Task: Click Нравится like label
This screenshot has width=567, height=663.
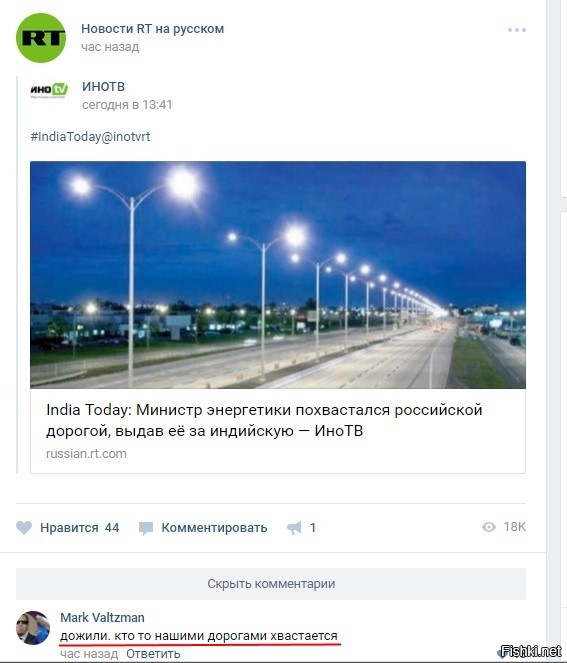Action: point(69,528)
